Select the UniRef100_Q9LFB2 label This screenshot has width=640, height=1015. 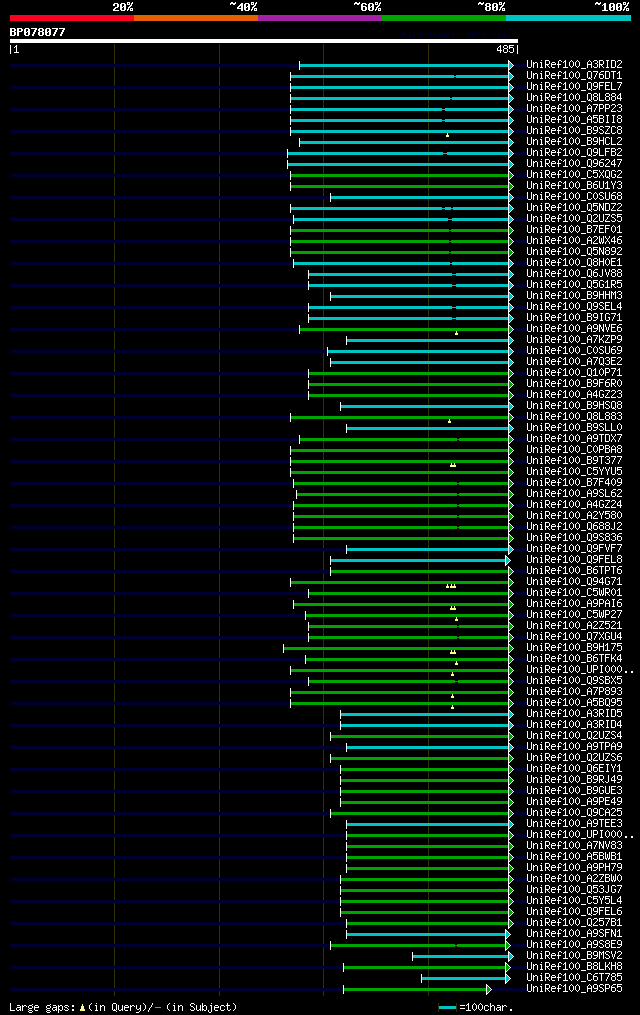[575, 153]
